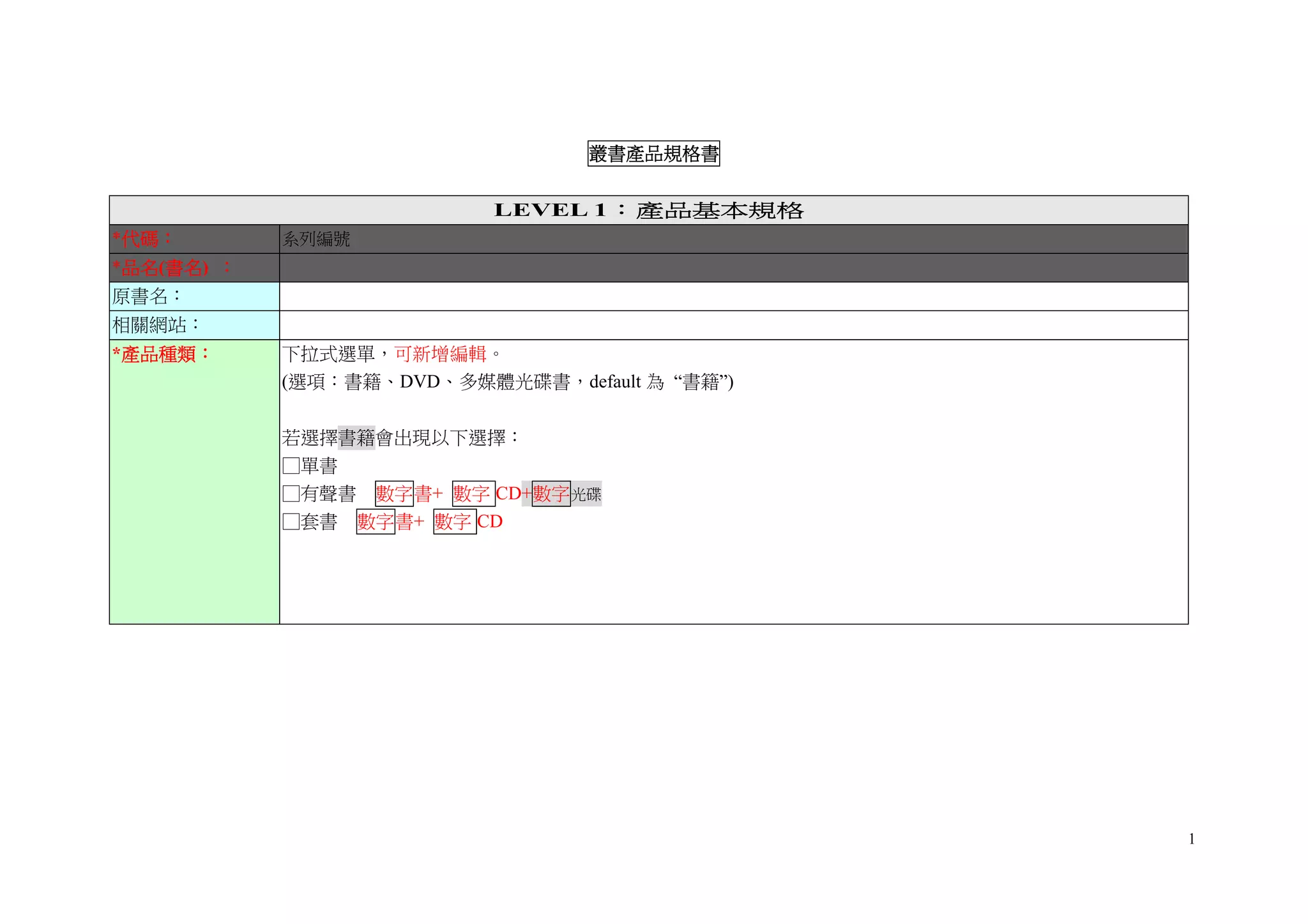
Task: Check the 單書 checkbox
Action: [x=291, y=466]
